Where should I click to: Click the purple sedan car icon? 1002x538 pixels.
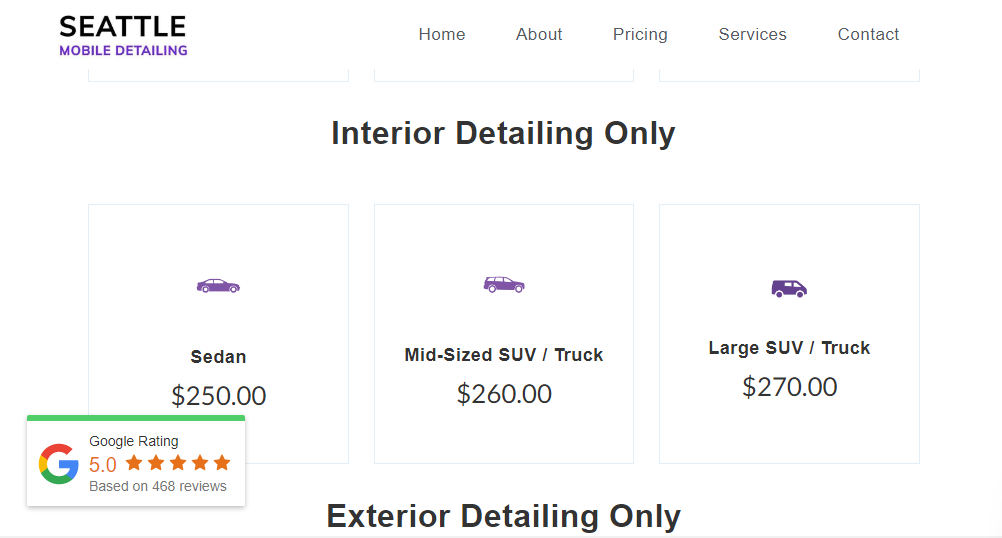pyautogui.click(x=218, y=286)
